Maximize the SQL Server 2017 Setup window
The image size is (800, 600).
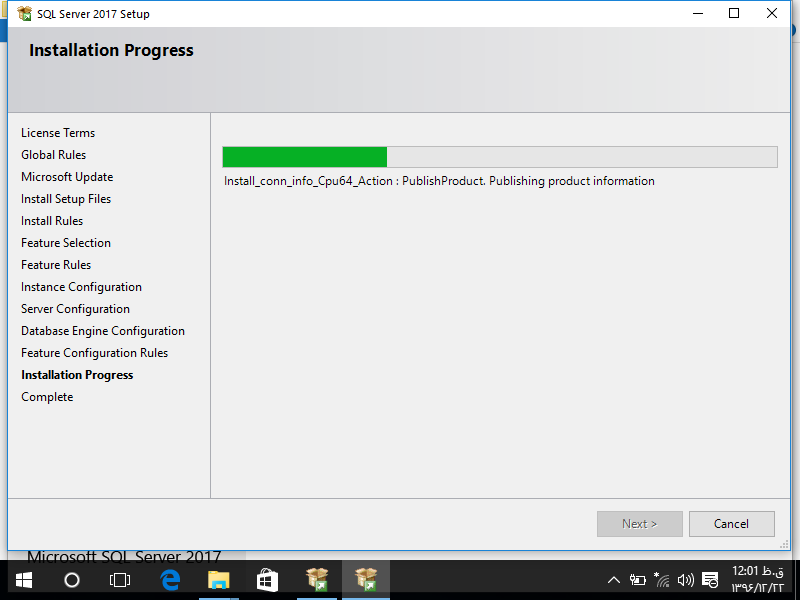coord(734,14)
